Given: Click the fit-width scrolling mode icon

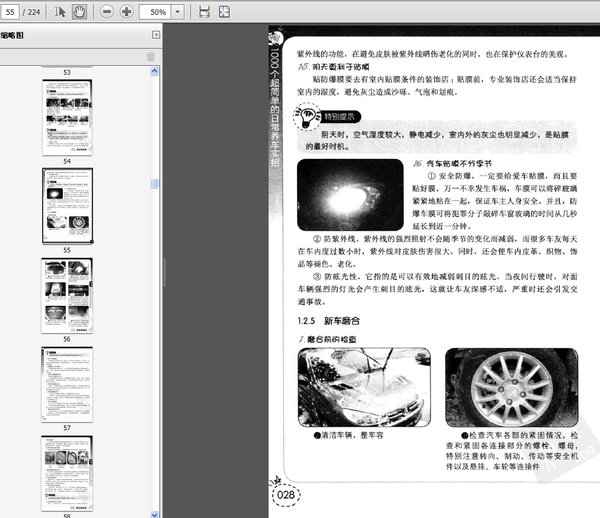Looking at the screenshot, I should click(x=204, y=12).
